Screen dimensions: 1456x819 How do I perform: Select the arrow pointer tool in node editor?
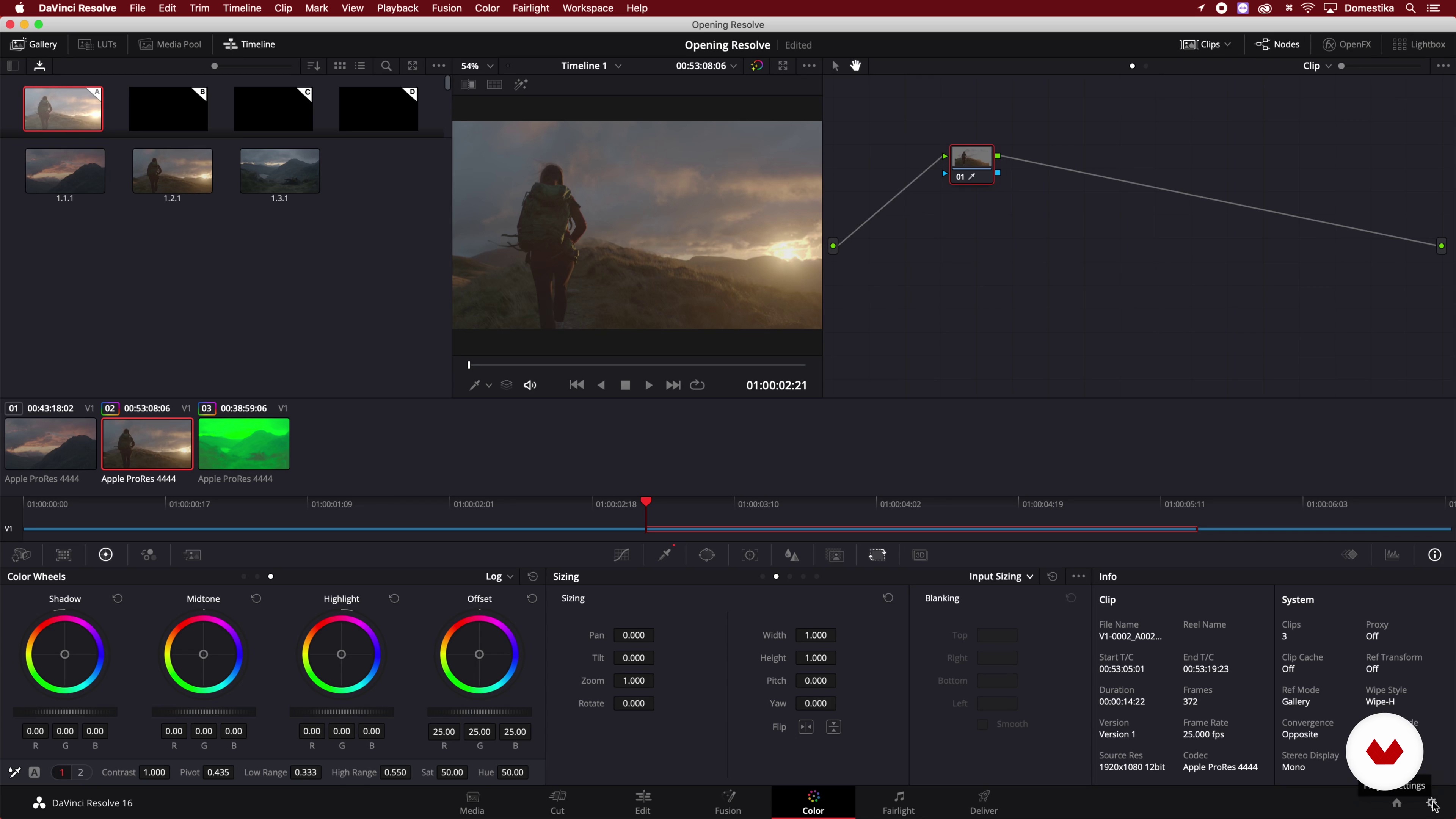[x=835, y=66]
